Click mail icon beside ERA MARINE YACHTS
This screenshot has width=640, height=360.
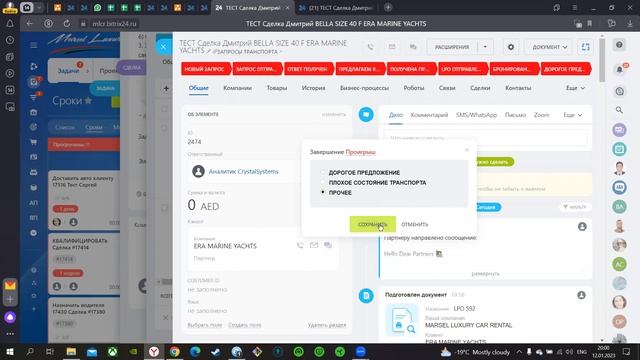coord(314,245)
